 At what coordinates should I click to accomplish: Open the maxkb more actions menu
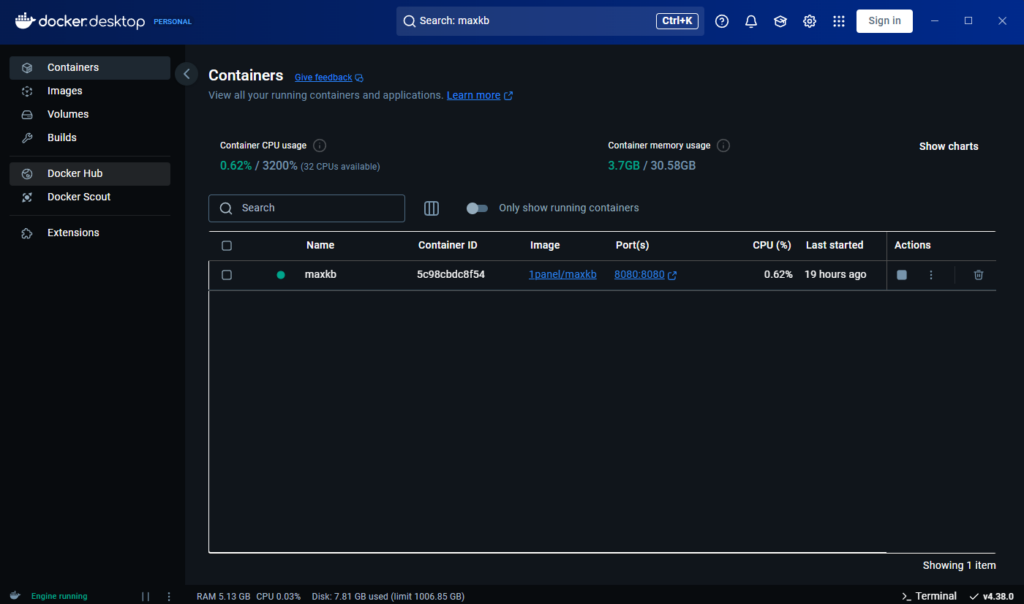click(x=931, y=275)
